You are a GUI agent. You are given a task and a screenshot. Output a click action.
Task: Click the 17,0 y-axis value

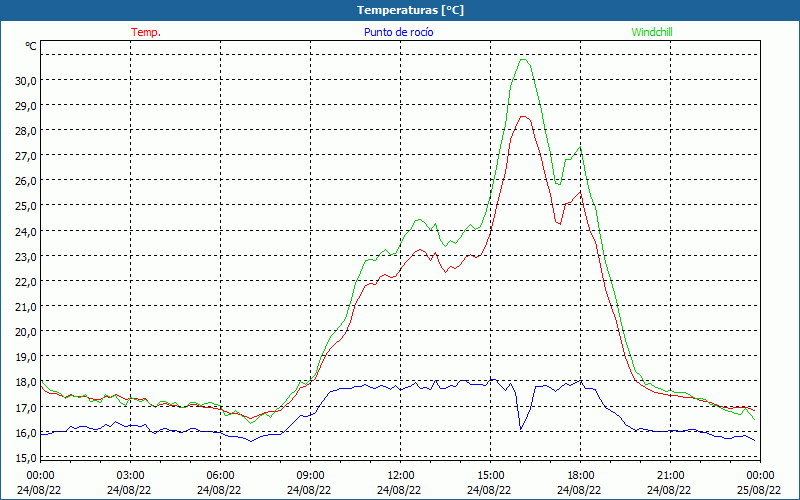(x=26, y=407)
